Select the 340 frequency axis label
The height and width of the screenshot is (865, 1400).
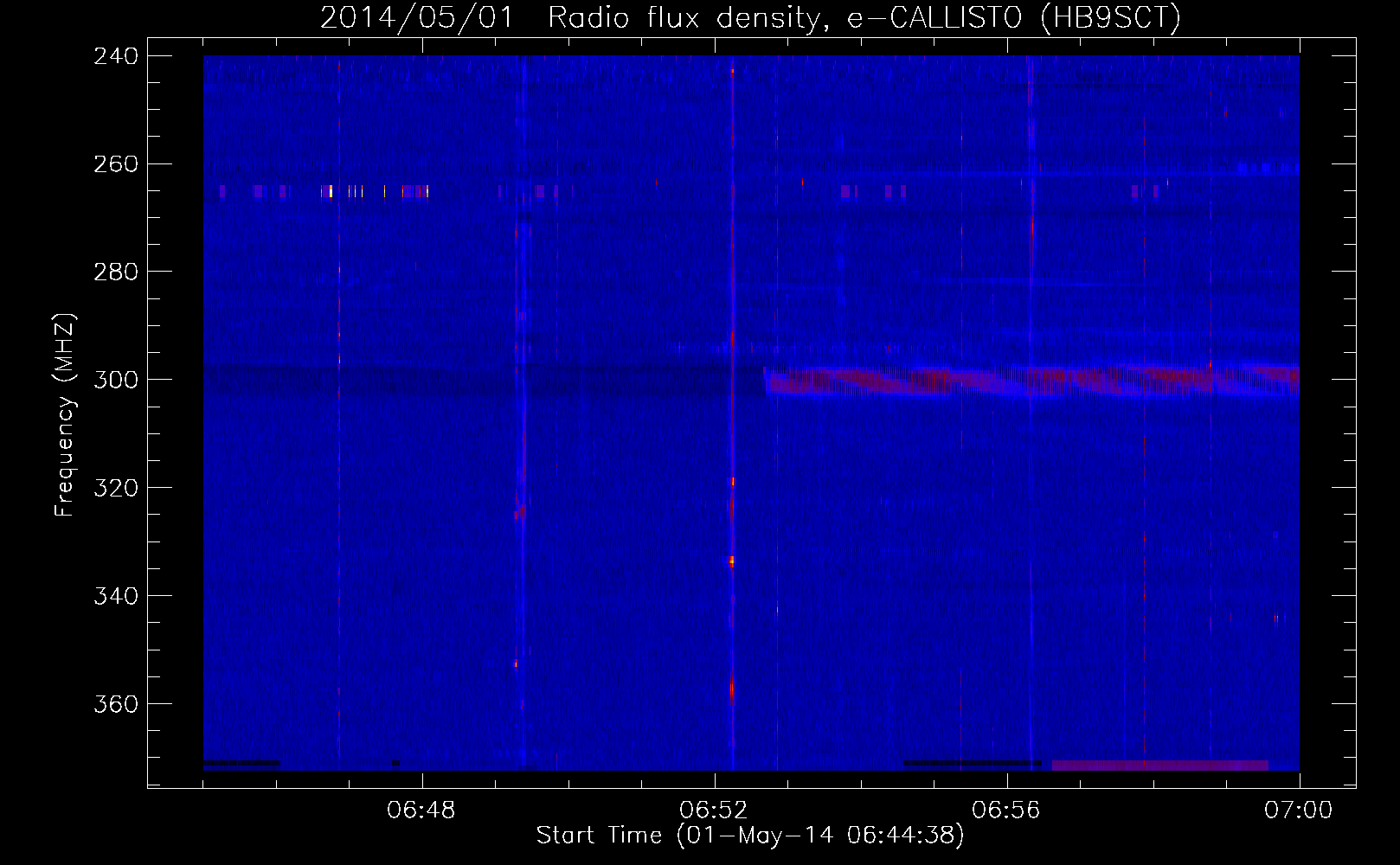click(x=115, y=596)
